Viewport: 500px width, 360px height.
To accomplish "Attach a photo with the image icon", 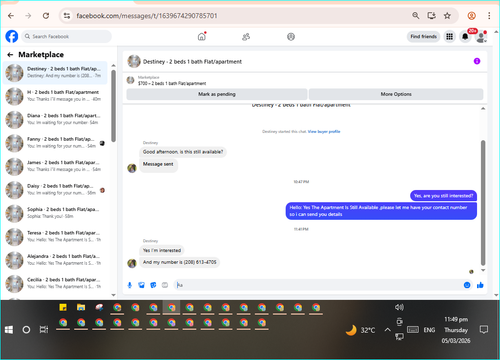I will tap(142, 285).
